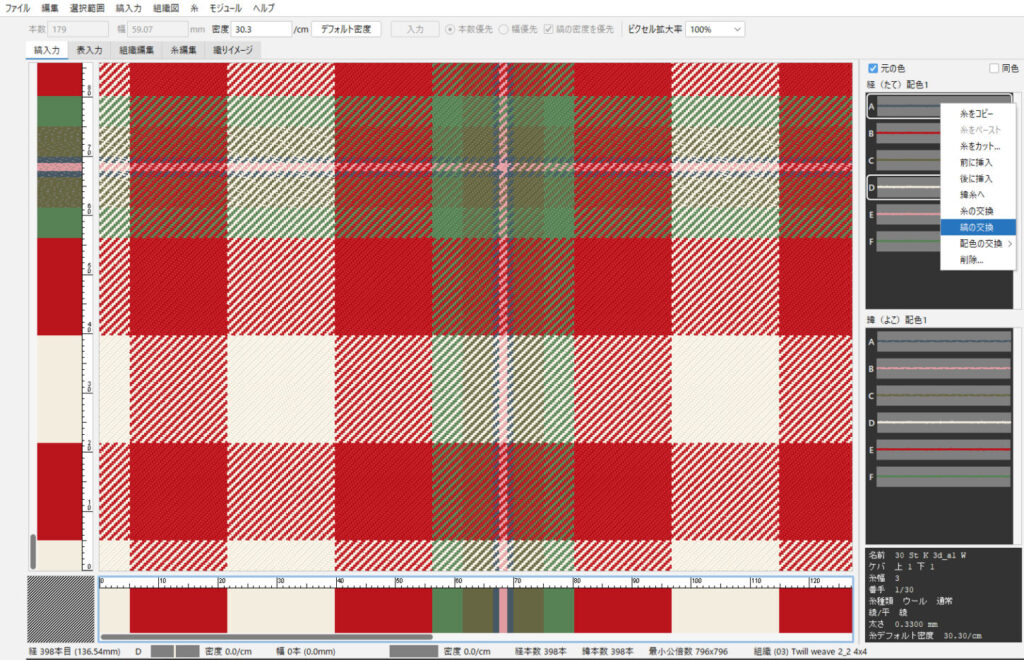Click the 密度 input field
The image size is (1024, 660).
(x=261, y=29)
